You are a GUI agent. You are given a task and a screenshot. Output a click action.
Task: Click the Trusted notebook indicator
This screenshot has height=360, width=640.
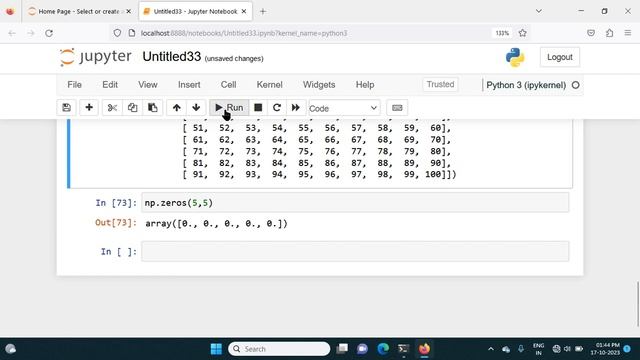pos(440,84)
